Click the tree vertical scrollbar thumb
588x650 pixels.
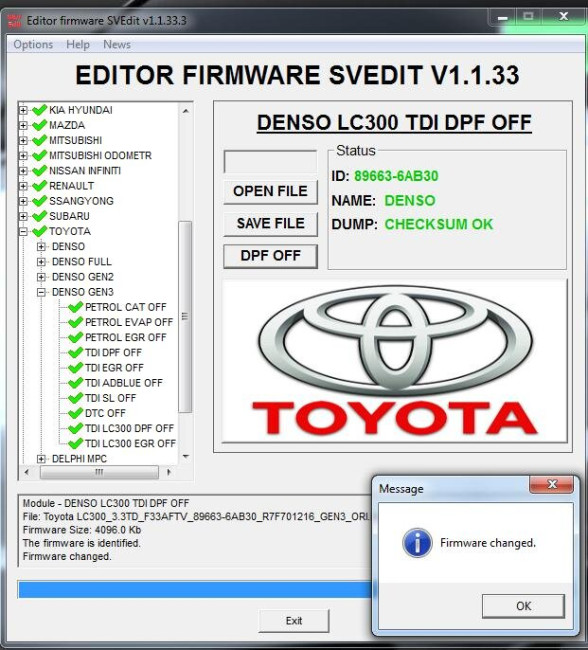185,317
